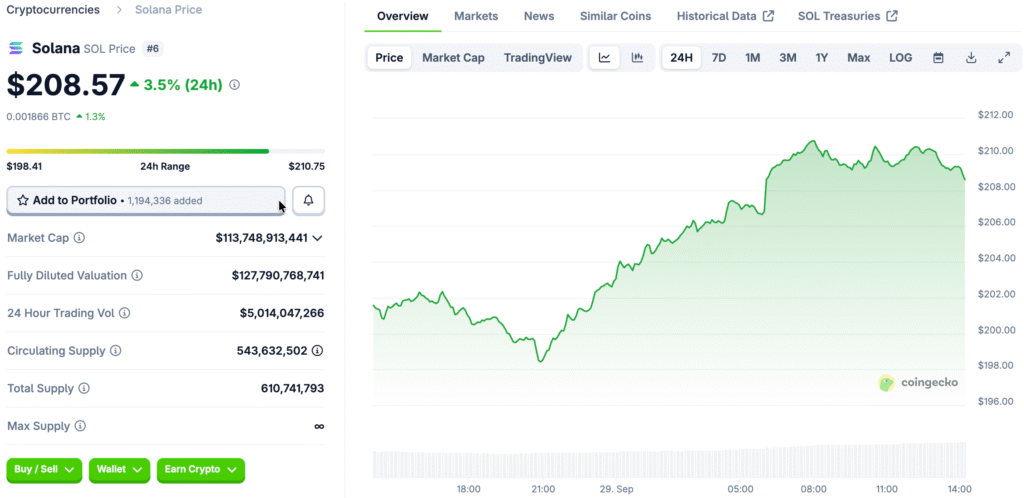Open the calendar date range picker

tap(938, 58)
